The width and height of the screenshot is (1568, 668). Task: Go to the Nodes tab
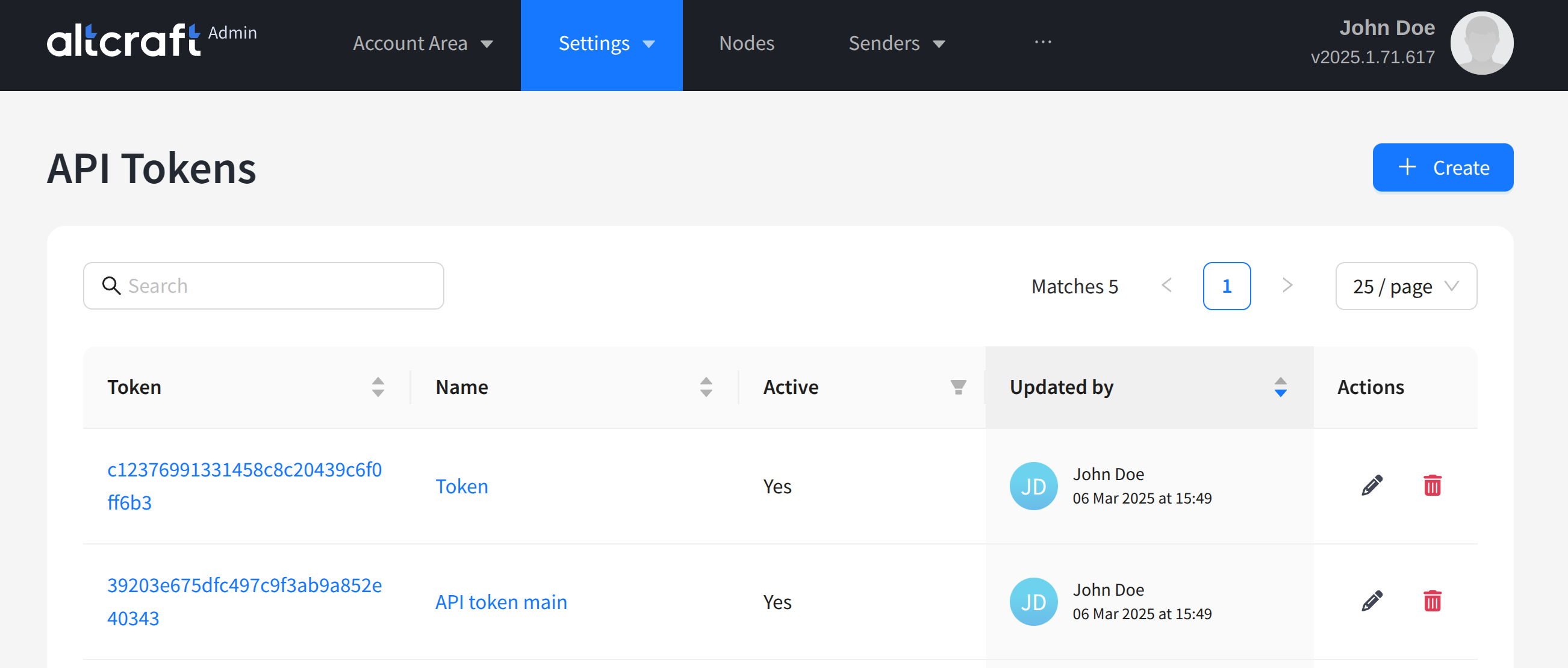pyautogui.click(x=746, y=43)
